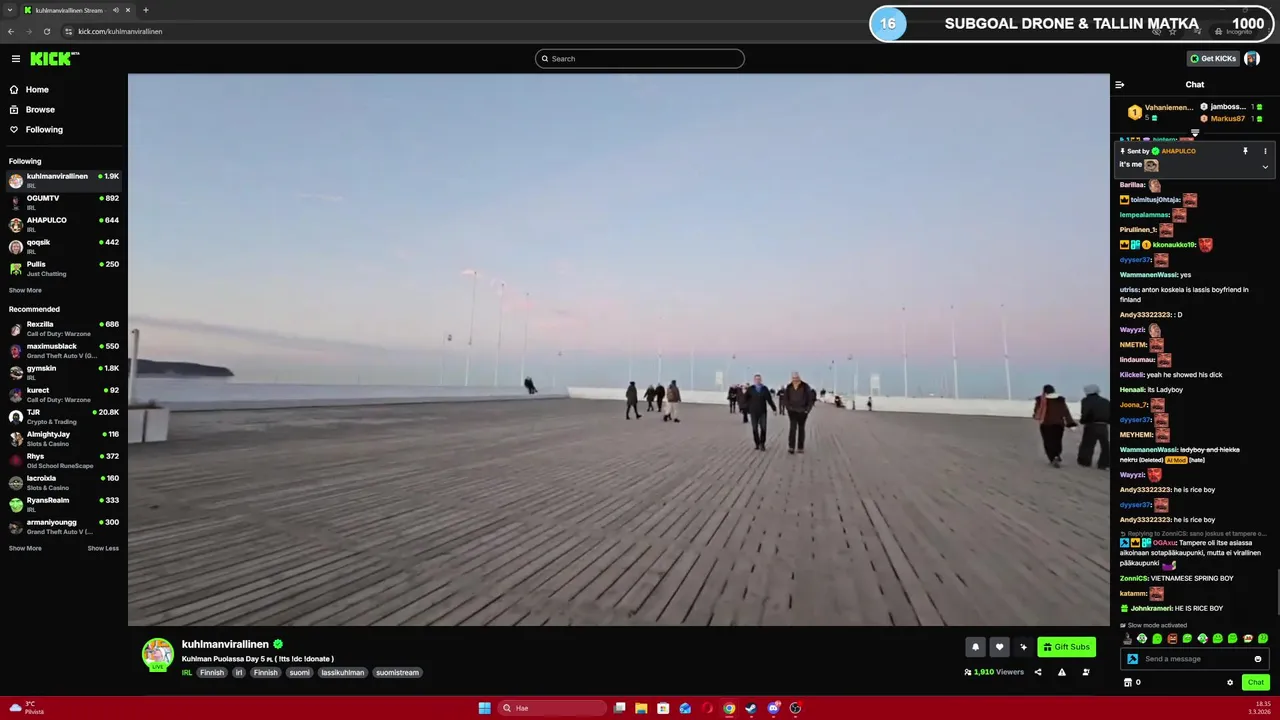The image size is (1280, 720).
Task: Open gymskin recommended channel
Action: [x=64, y=372]
